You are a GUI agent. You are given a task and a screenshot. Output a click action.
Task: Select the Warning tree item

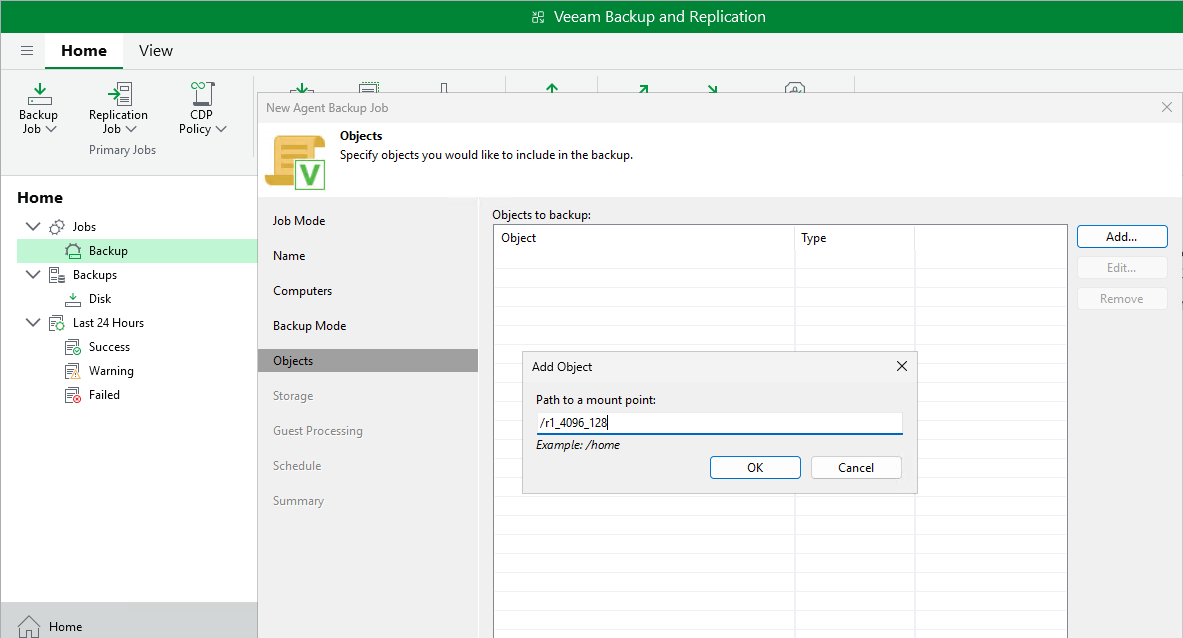pos(111,371)
